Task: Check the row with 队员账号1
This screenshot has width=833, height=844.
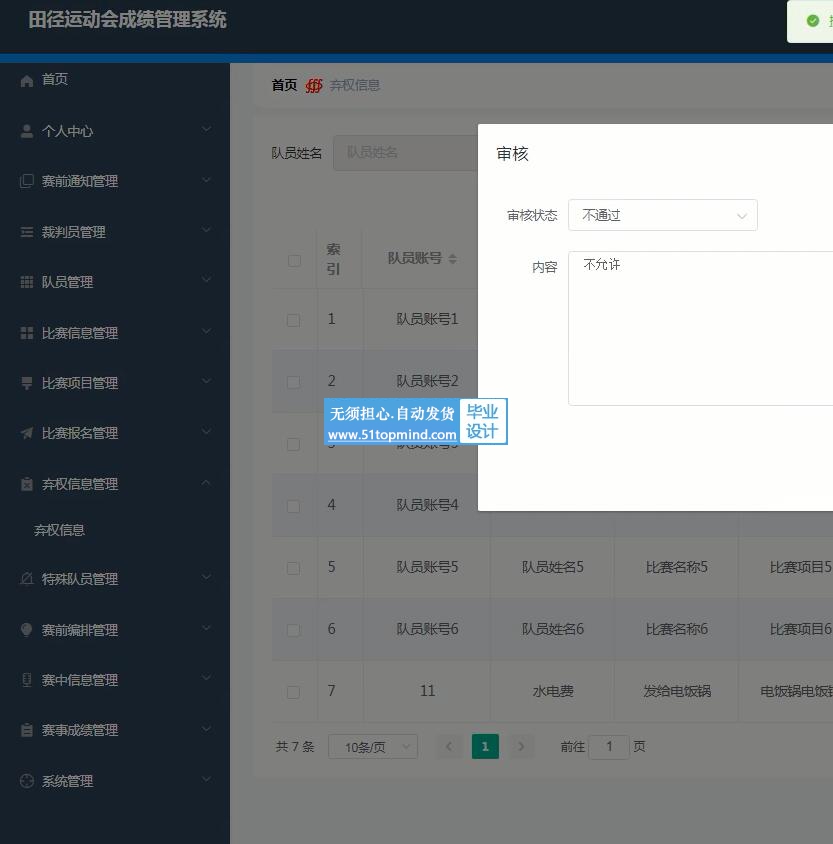Action: tap(293, 320)
